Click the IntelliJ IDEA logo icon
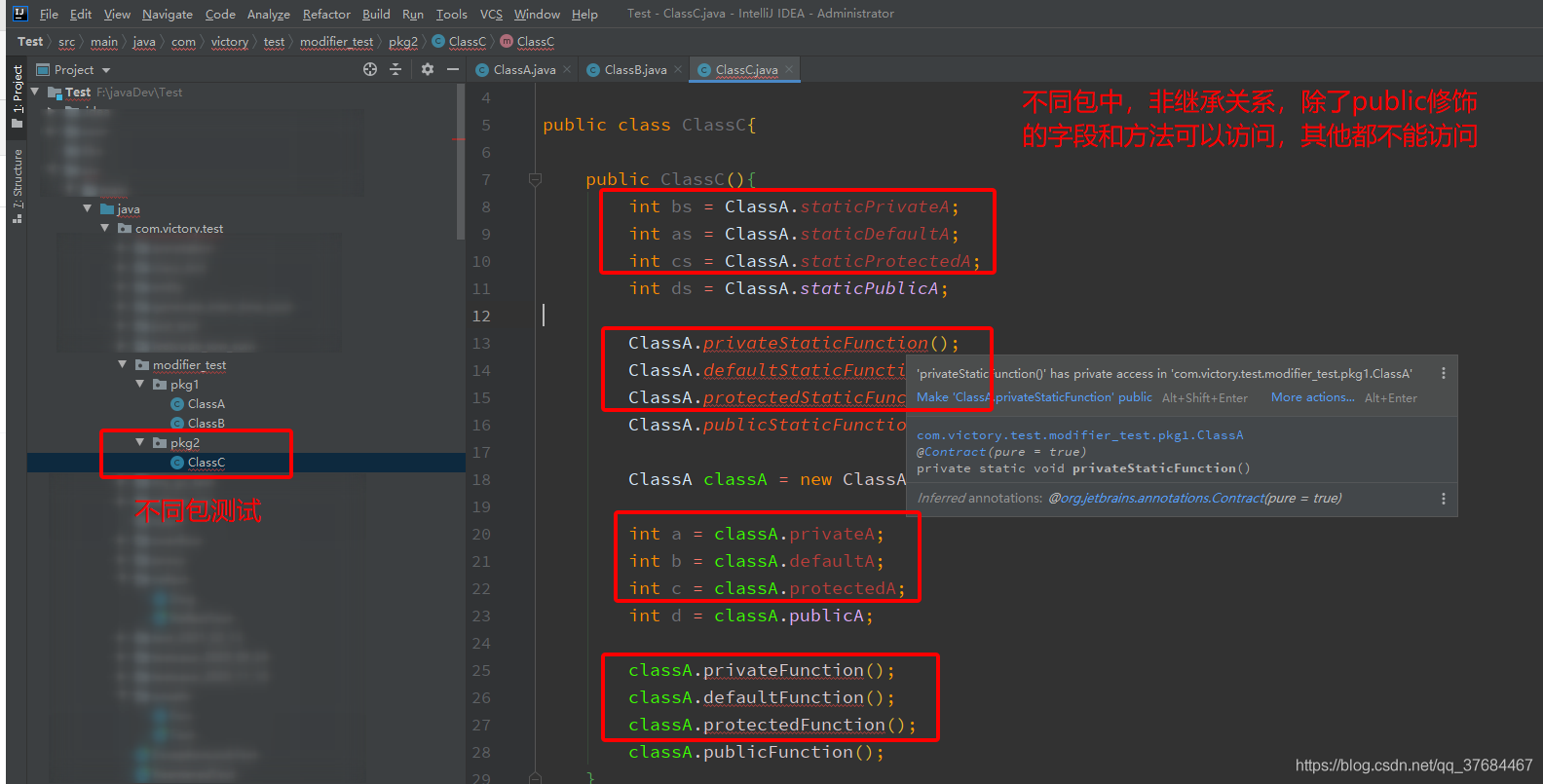The width and height of the screenshot is (1543, 784). click(19, 14)
